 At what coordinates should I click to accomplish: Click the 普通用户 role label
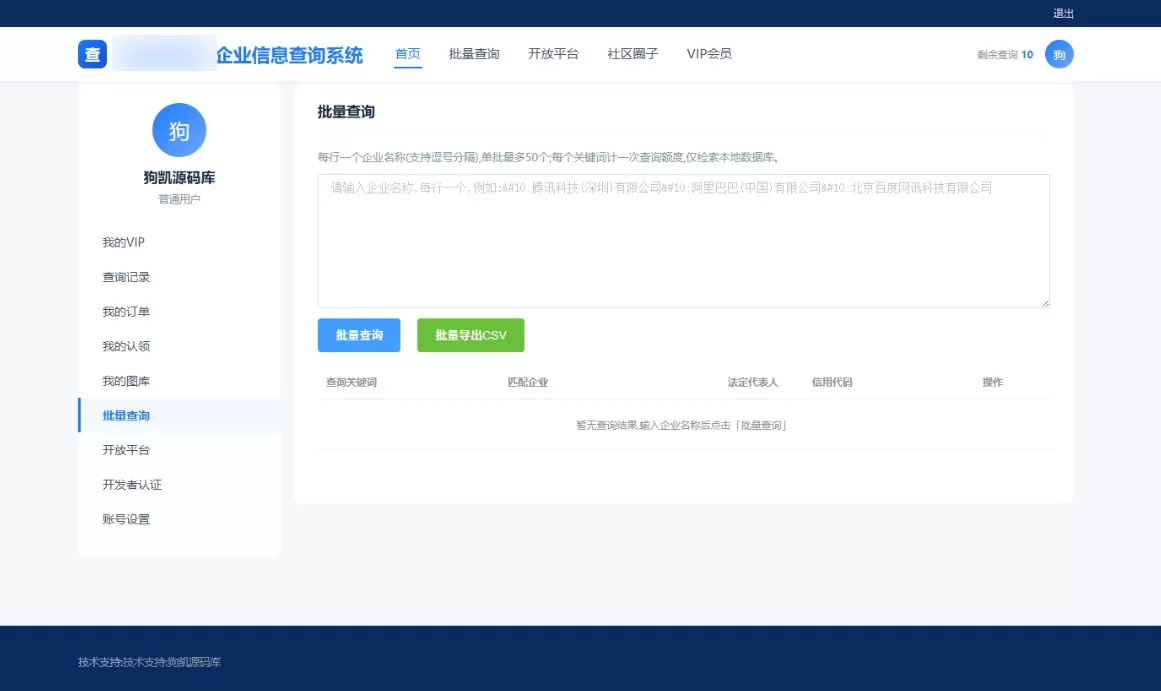point(179,199)
